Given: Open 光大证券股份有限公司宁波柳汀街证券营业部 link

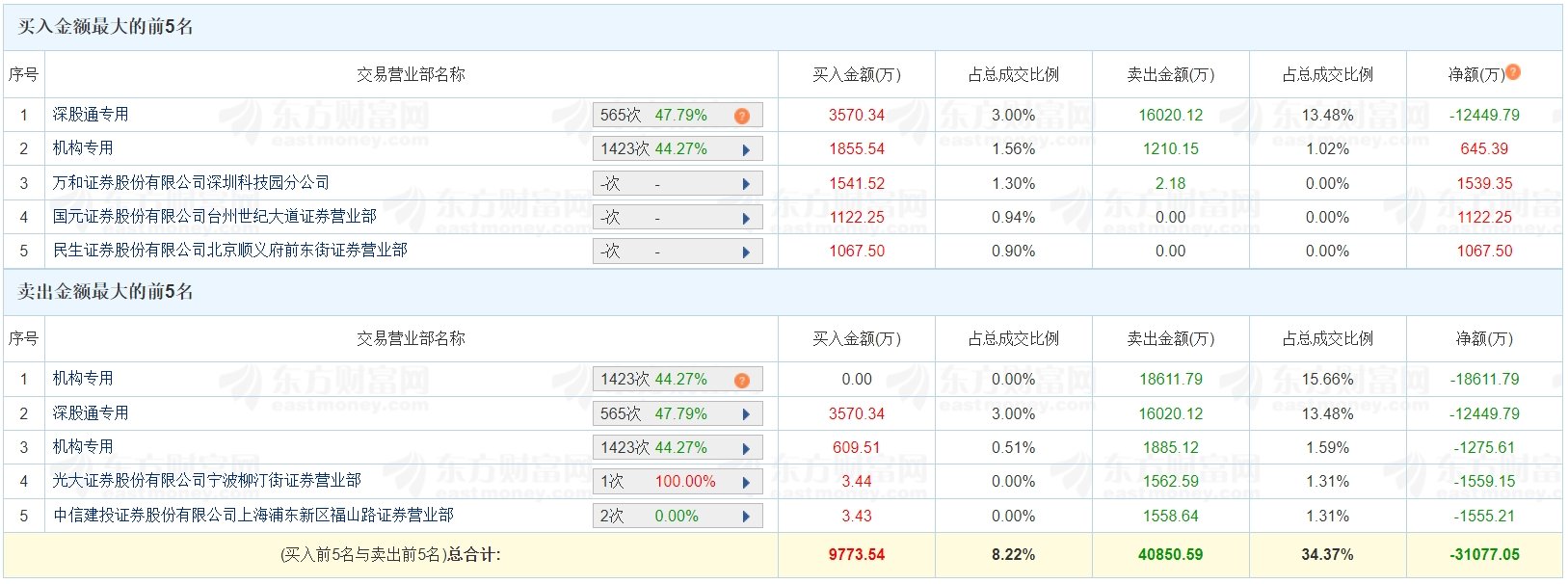Looking at the screenshot, I should 206,480.
